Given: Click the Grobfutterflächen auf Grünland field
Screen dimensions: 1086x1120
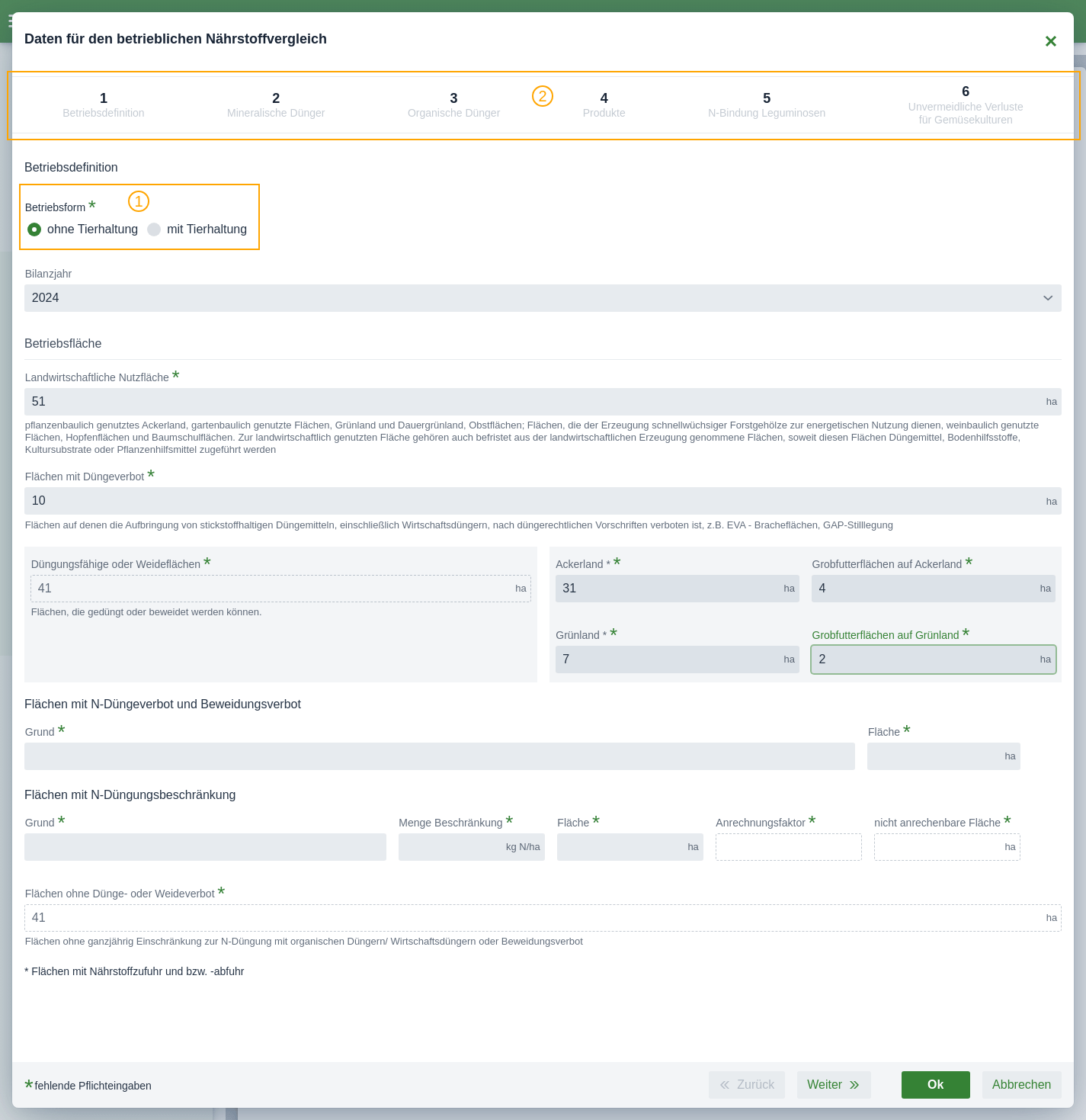Looking at the screenshot, I should pyautogui.click(x=934, y=659).
